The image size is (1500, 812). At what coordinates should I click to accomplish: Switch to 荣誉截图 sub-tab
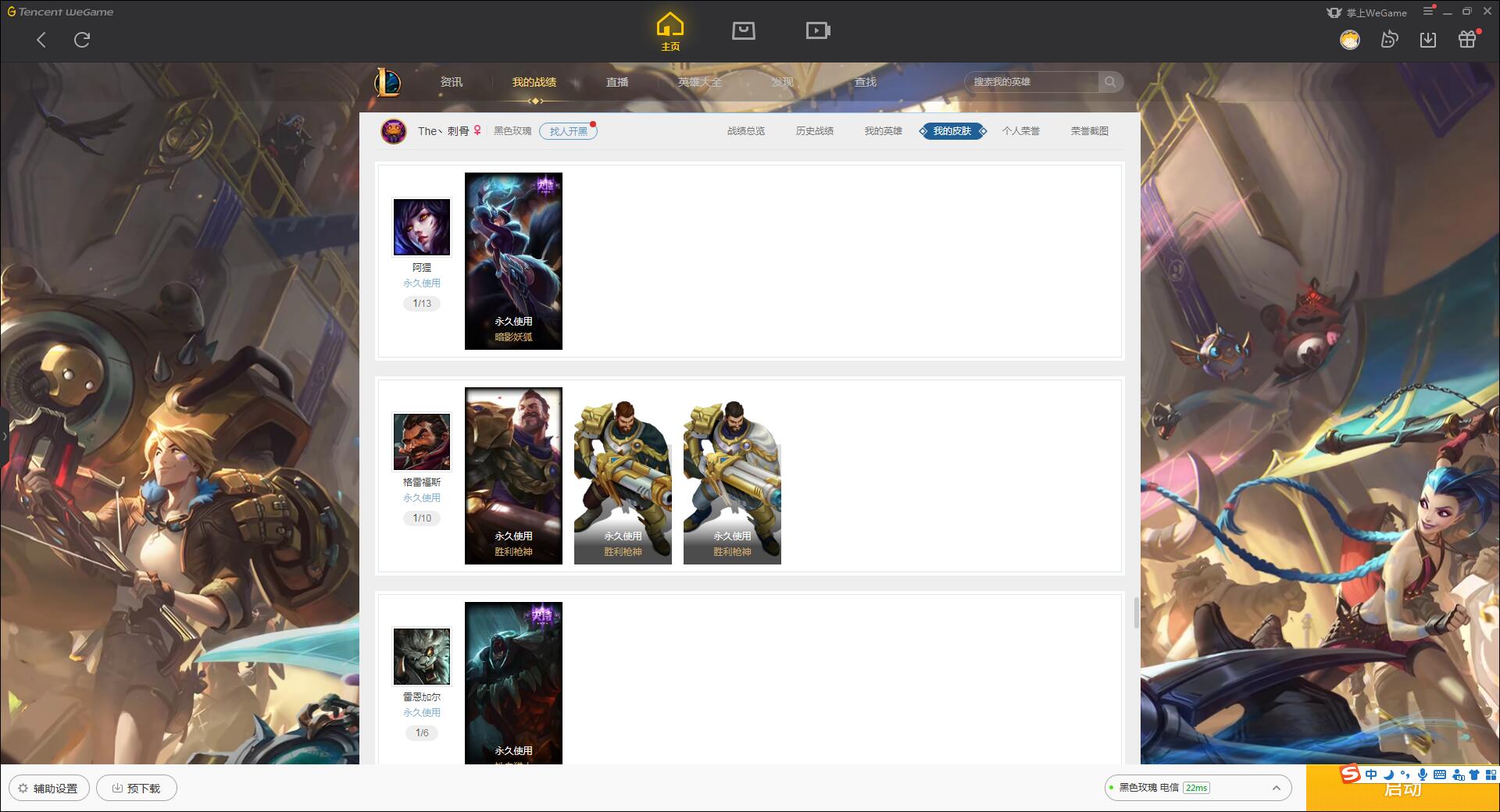pyautogui.click(x=1090, y=131)
